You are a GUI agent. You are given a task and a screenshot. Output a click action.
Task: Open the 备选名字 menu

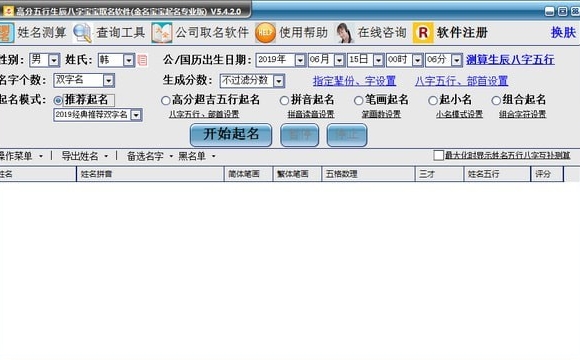point(150,156)
